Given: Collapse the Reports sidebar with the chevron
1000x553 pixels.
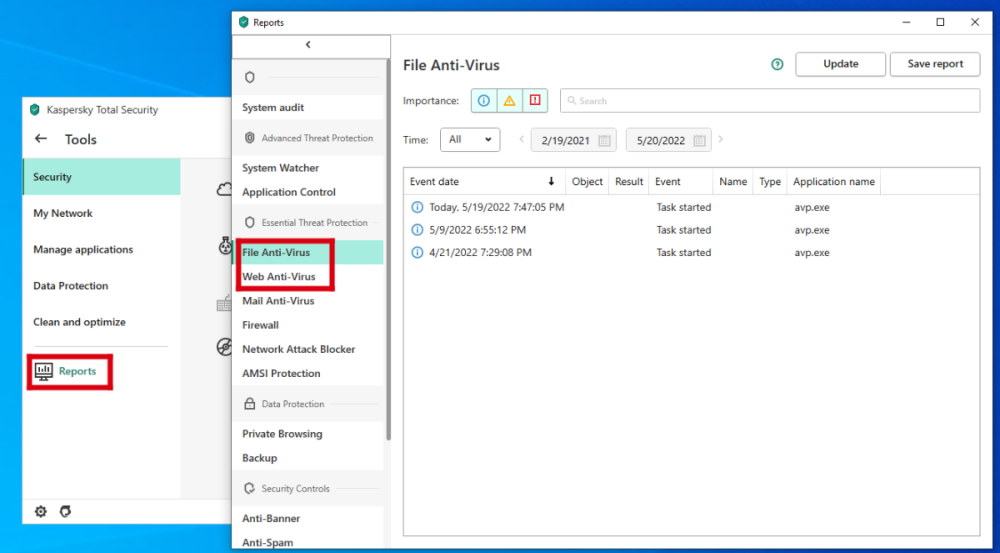Looking at the screenshot, I should [308, 45].
